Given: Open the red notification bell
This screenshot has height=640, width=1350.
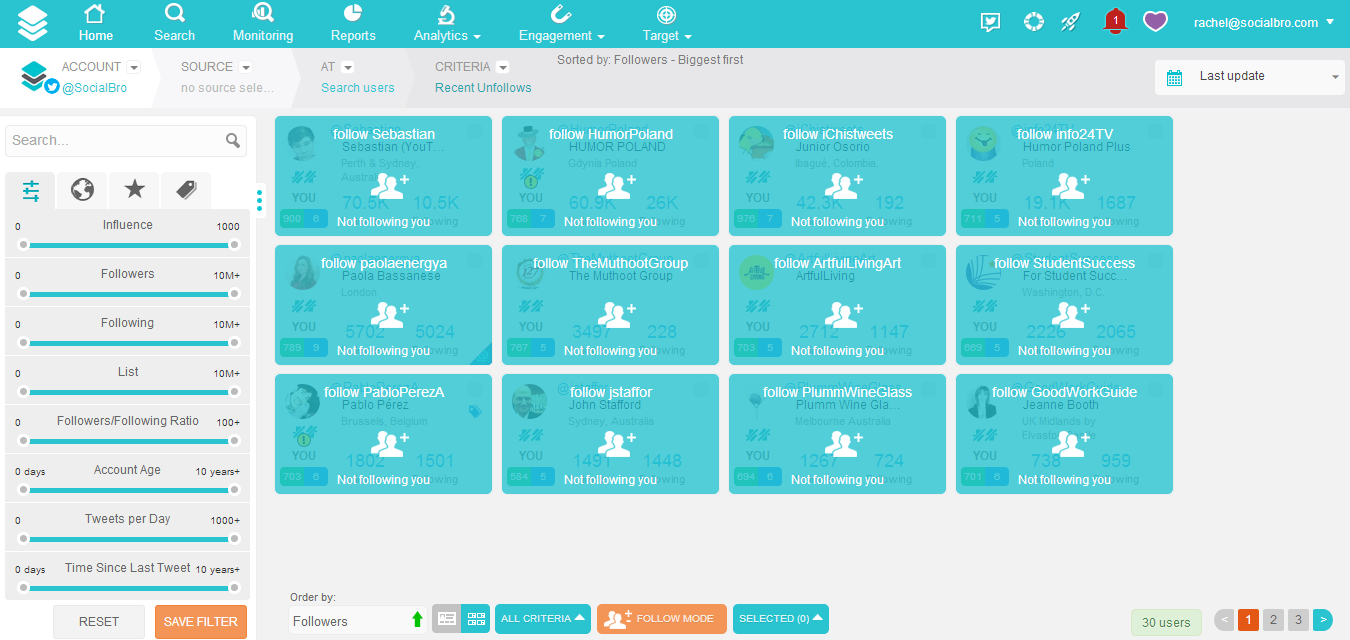Looking at the screenshot, I should (x=1115, y=21).
